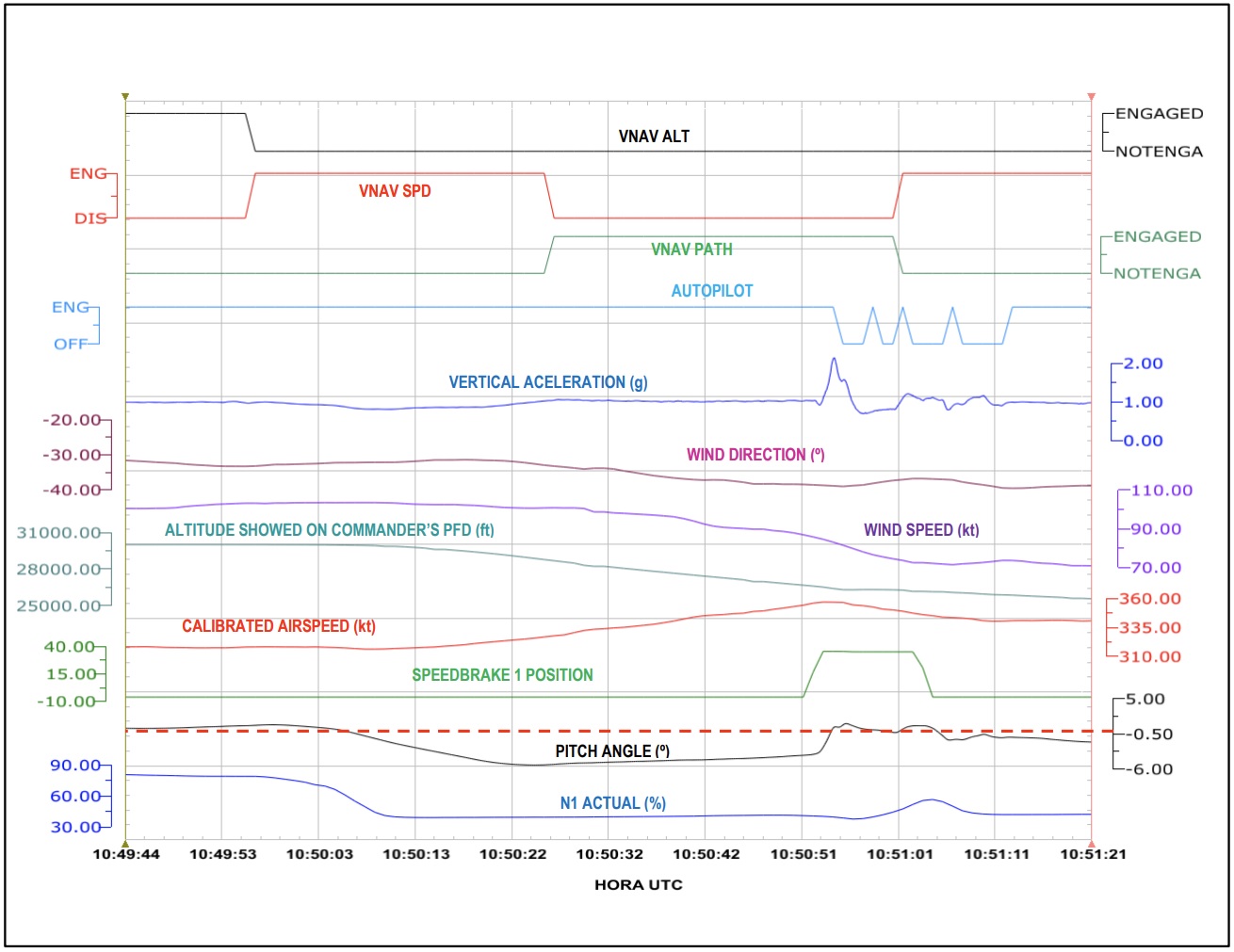Select the VERTICAL ACELERATION (g) label
1234x952 pixels.
(547, 382)
